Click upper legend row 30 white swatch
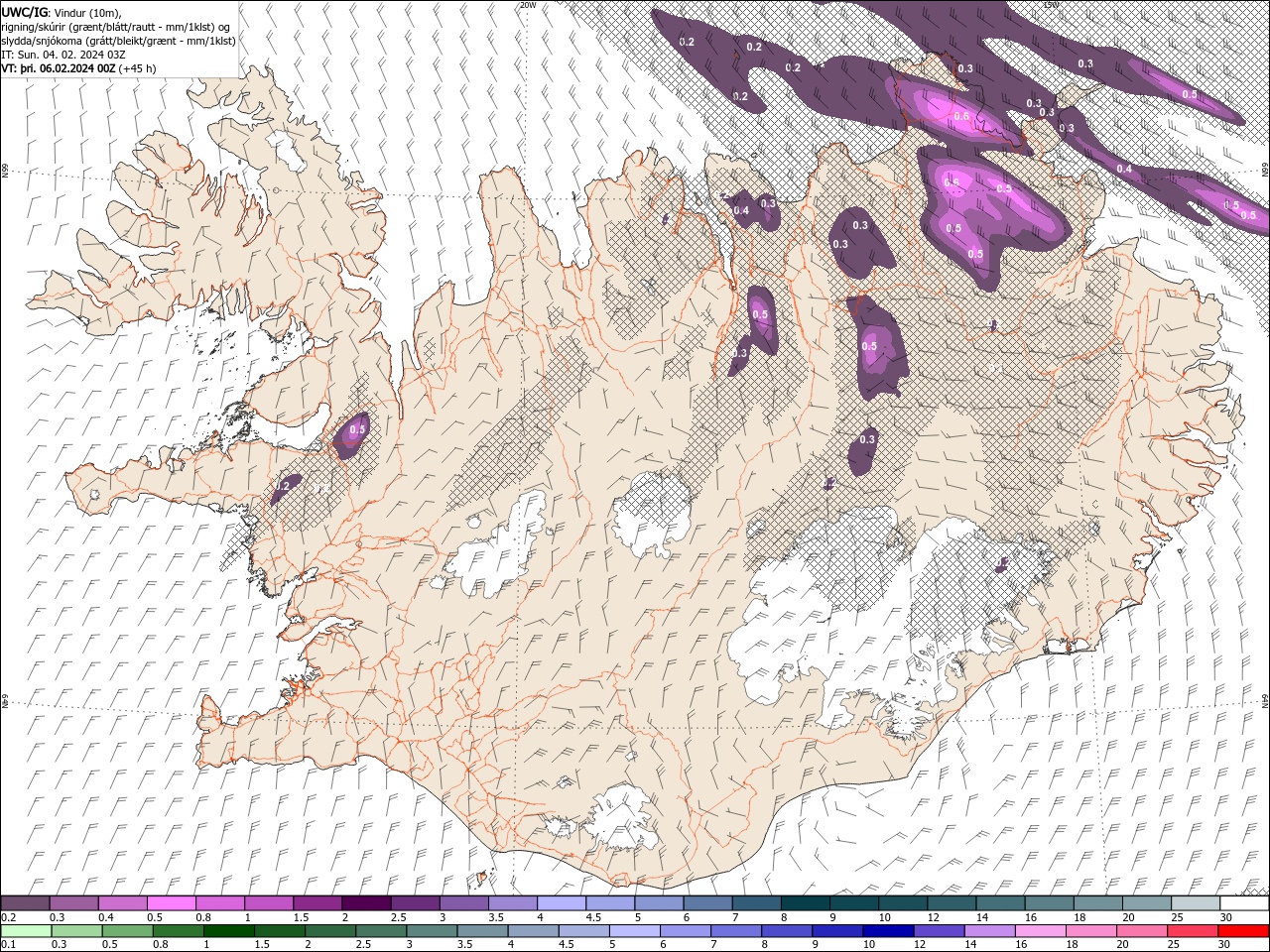This screenshot has width=1270, height=952. pos(1243,903)
